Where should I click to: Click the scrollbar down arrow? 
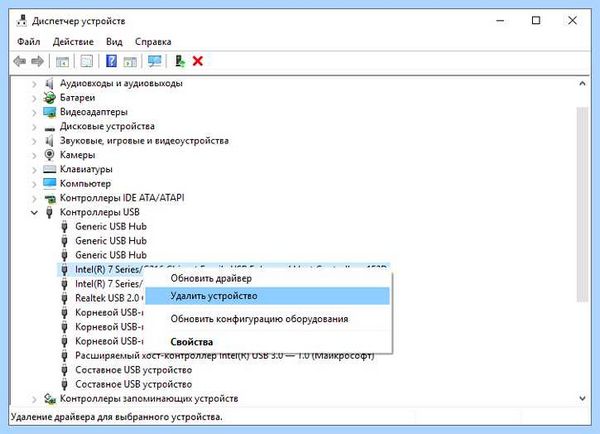tap(582, 398)
